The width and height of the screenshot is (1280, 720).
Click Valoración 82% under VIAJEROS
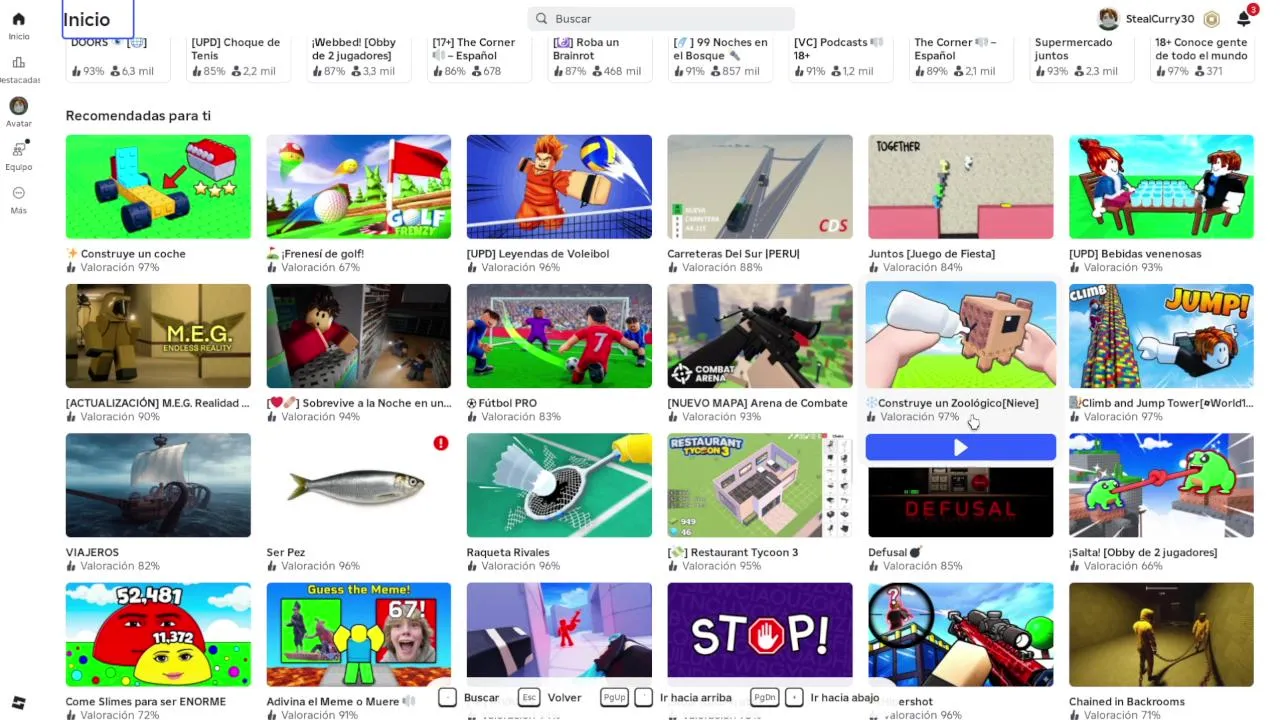click(113, 566)
